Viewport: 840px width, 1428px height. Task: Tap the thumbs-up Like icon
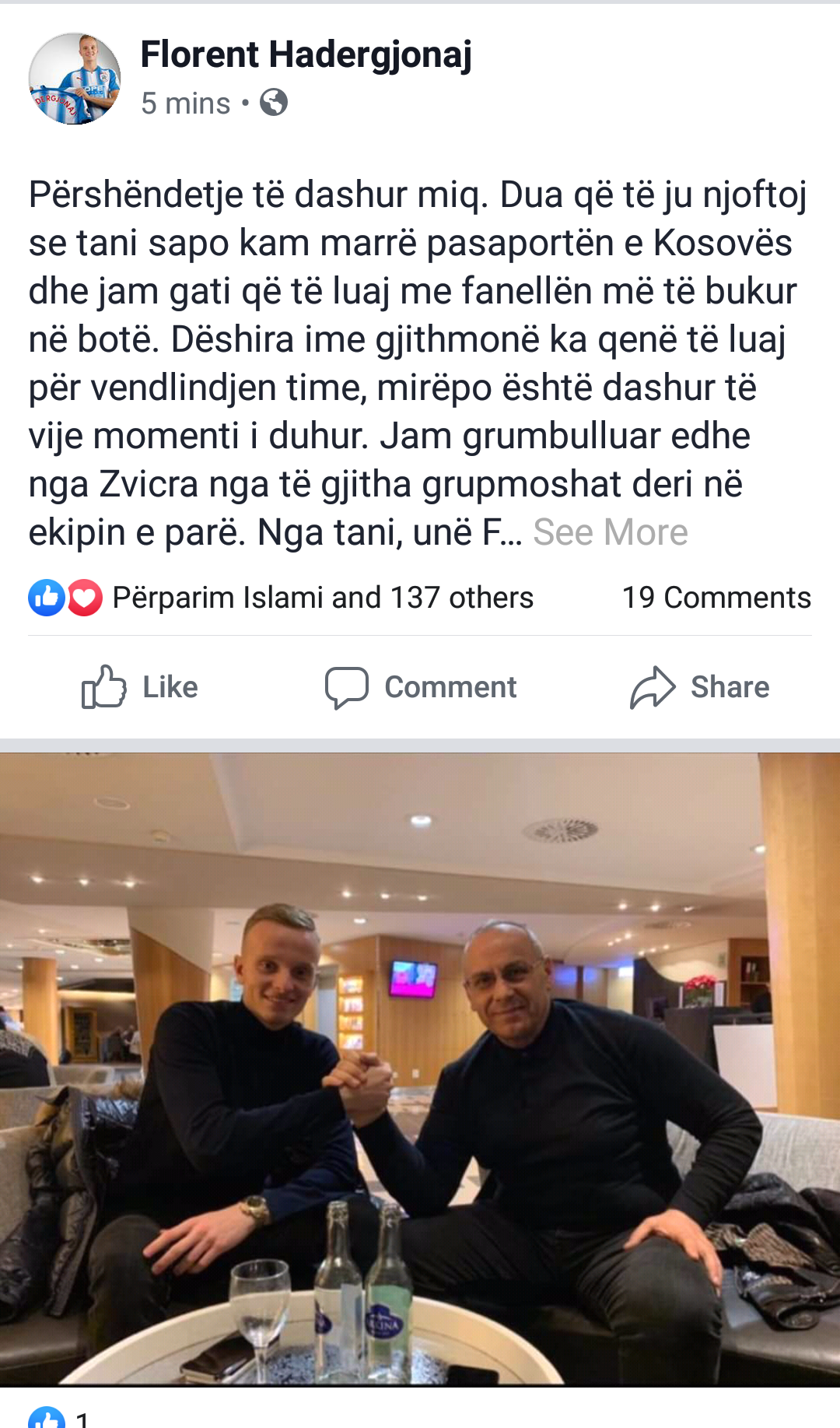click(103, 686)
